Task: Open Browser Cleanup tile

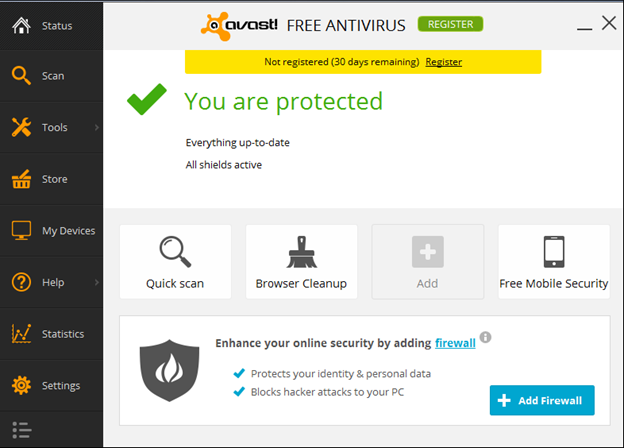Action: click(301, 262)
